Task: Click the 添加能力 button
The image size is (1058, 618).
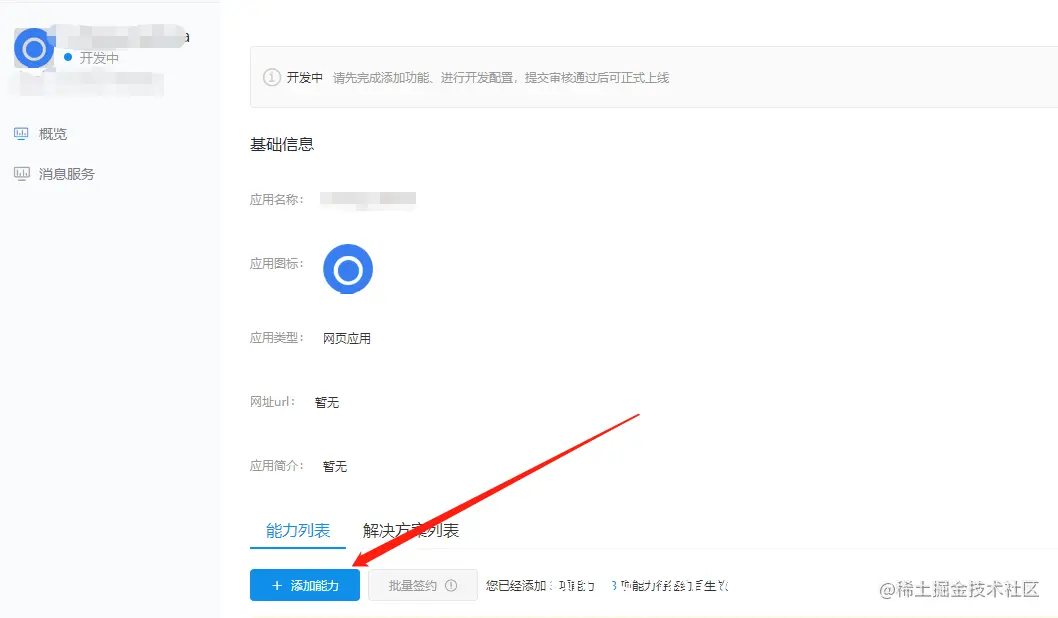Action: click(x=304, y=585)
